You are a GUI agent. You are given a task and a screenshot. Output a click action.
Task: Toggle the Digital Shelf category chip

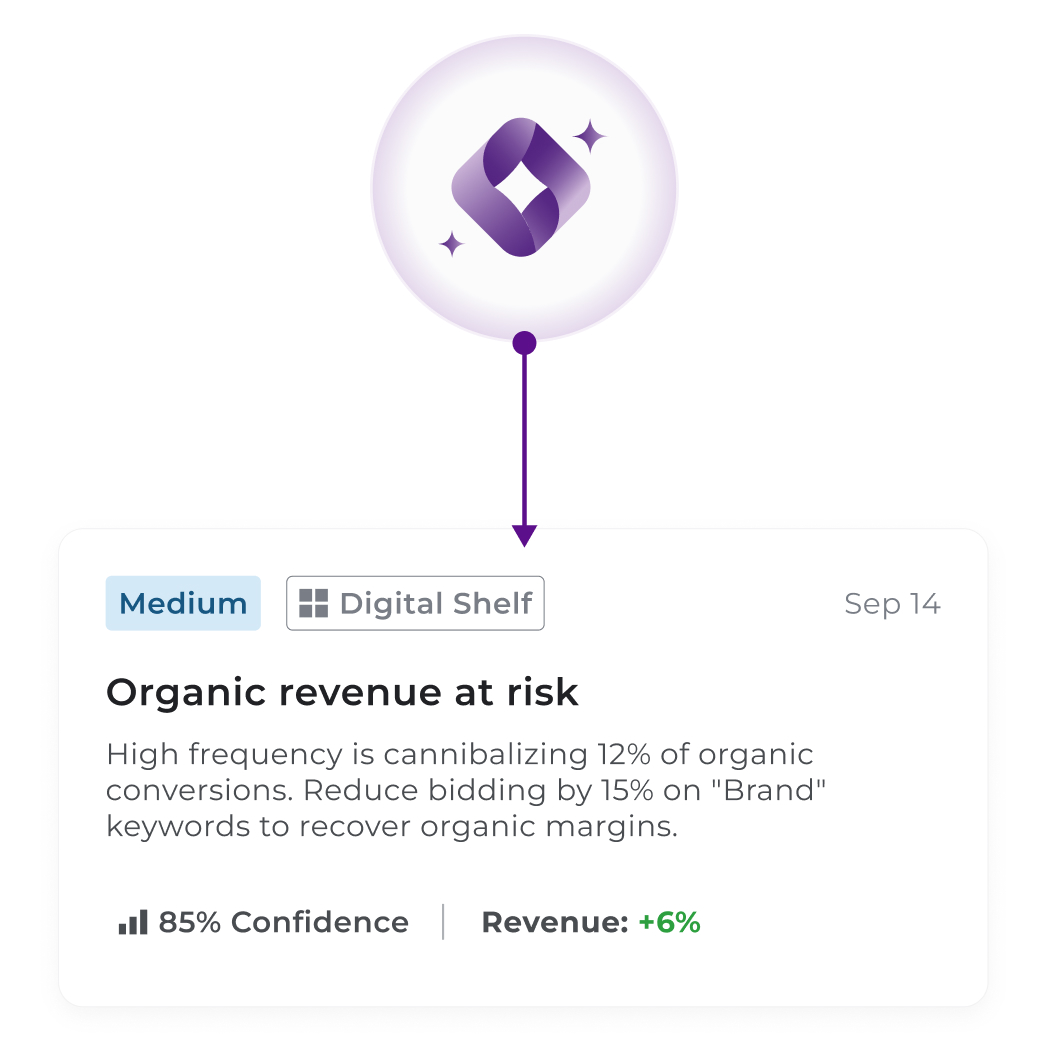pos(415,603)
